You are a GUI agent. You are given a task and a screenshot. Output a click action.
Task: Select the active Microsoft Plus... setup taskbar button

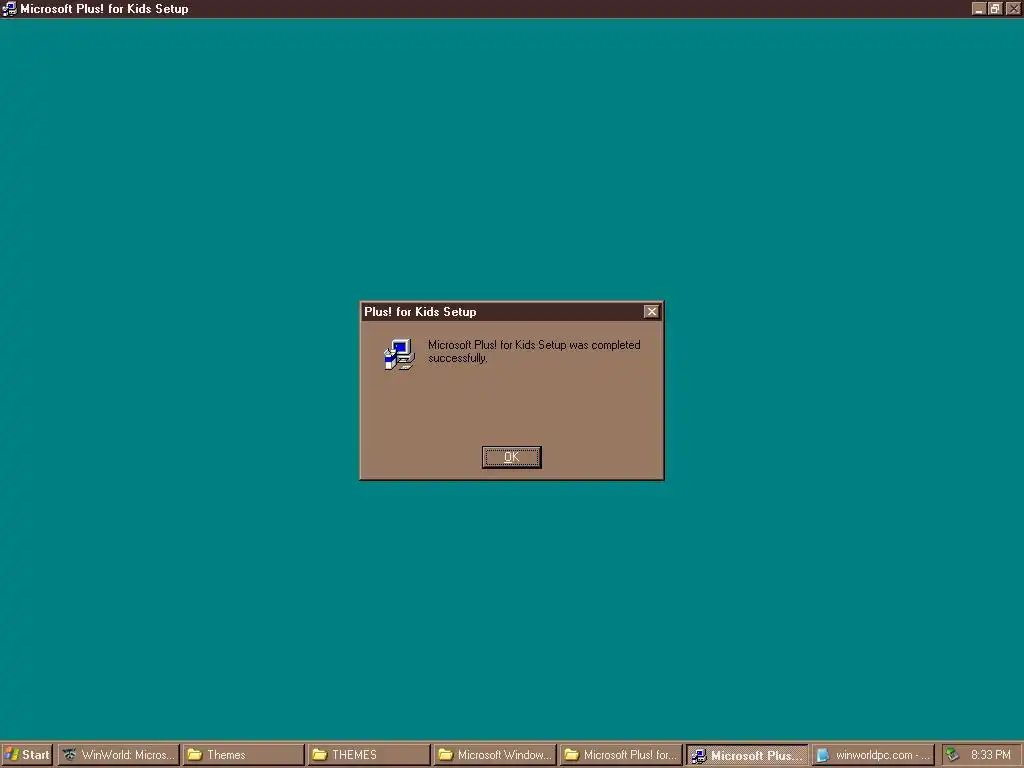[x=747, y=755]
